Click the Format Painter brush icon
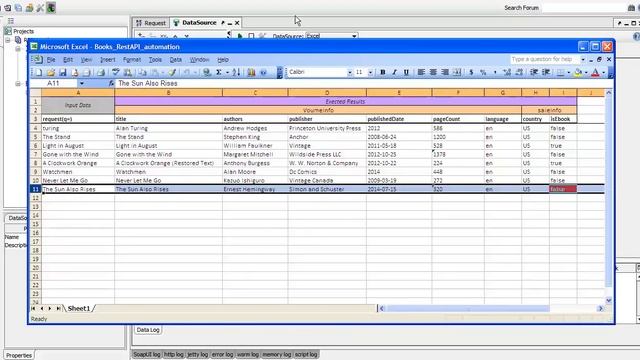The width and height of the screenshot is (640, 360). (x=172, y=73)
